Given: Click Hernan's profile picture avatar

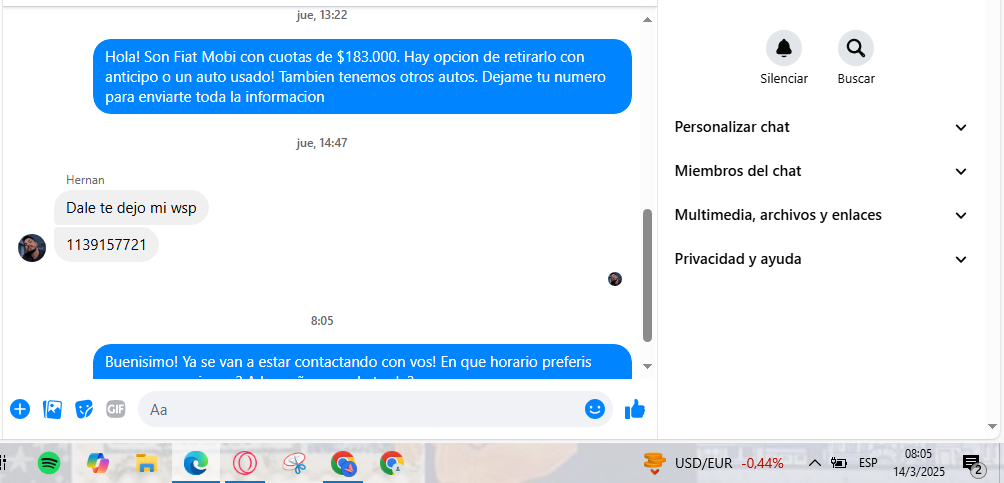Looking at the screenshot, I should [x=32, y=248].
